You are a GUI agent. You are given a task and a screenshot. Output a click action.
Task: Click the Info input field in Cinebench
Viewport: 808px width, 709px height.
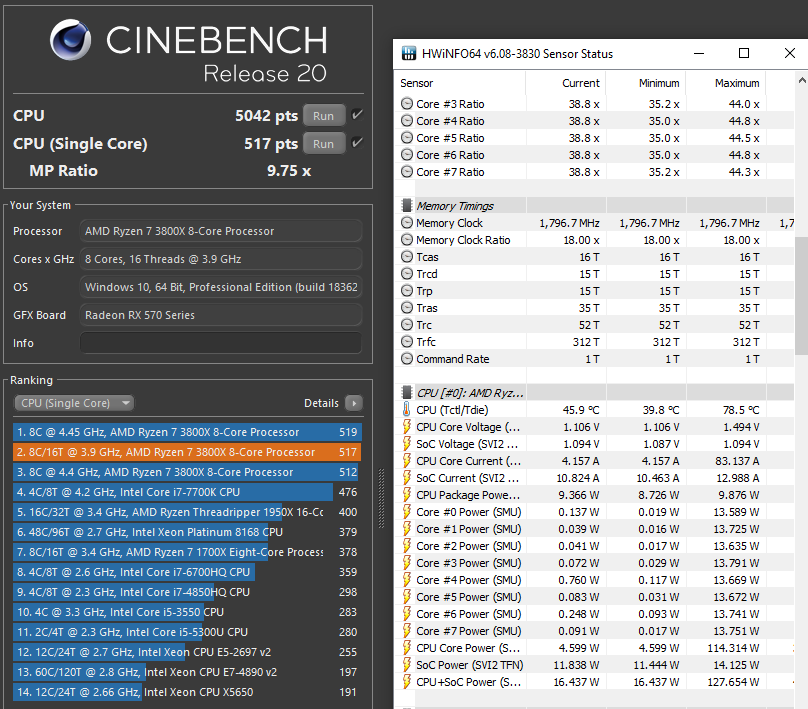coord(221,343)
